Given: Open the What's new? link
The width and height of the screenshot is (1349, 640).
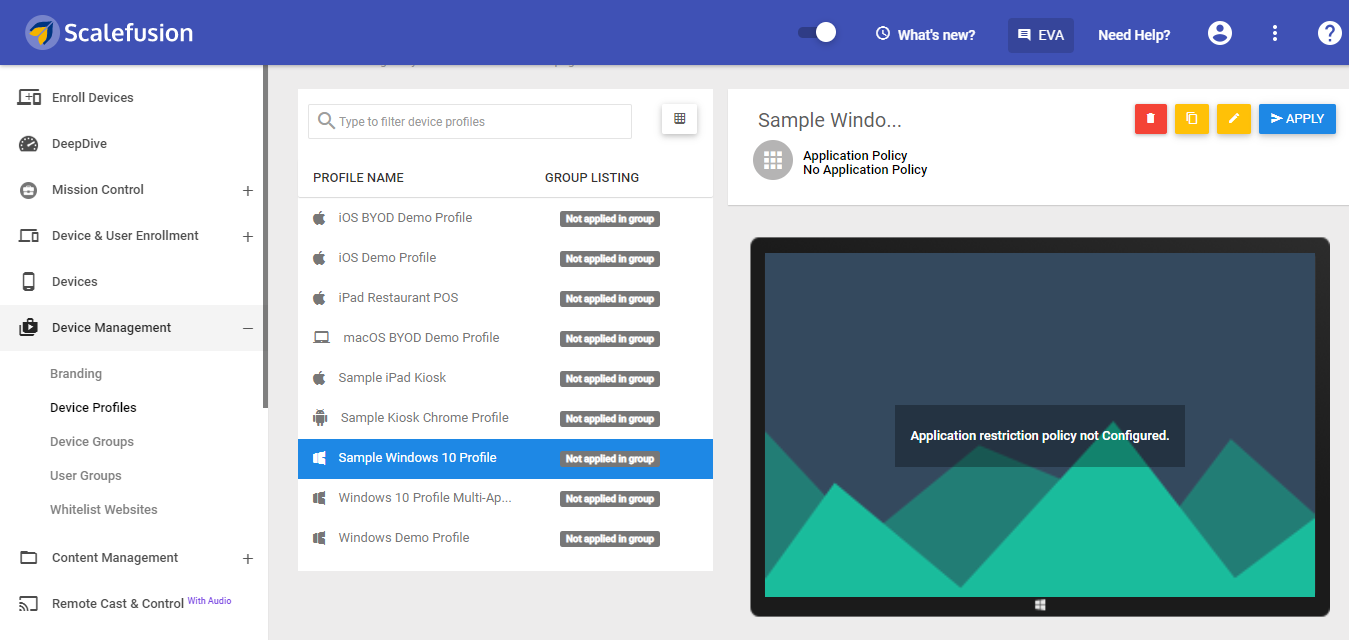Looking at the screenshot, I should pyautogui.click(x=925, y=34).
